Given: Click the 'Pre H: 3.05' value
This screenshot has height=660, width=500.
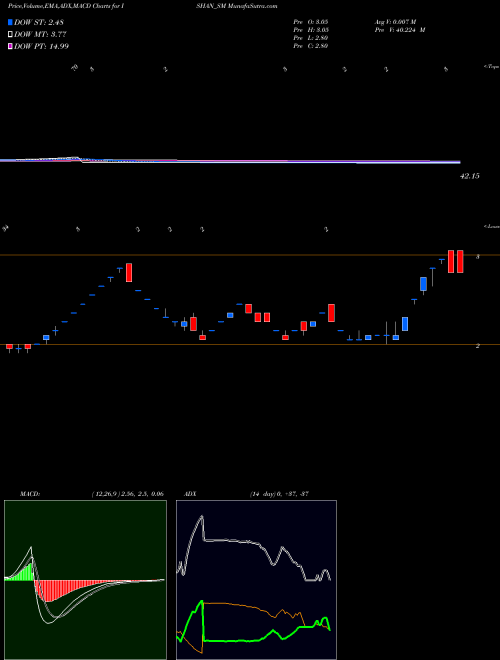Looking at the screenshot, I should [311, 30].
